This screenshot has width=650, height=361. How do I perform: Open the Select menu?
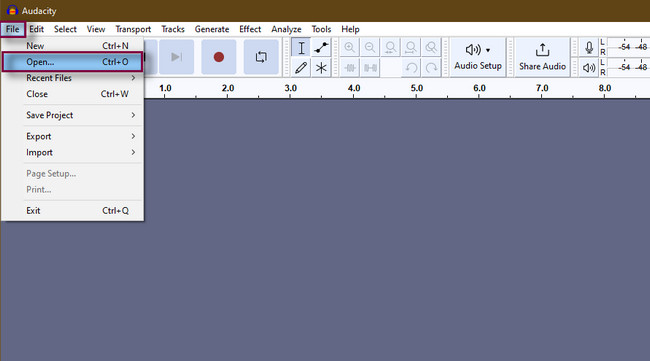click(65, 29)
